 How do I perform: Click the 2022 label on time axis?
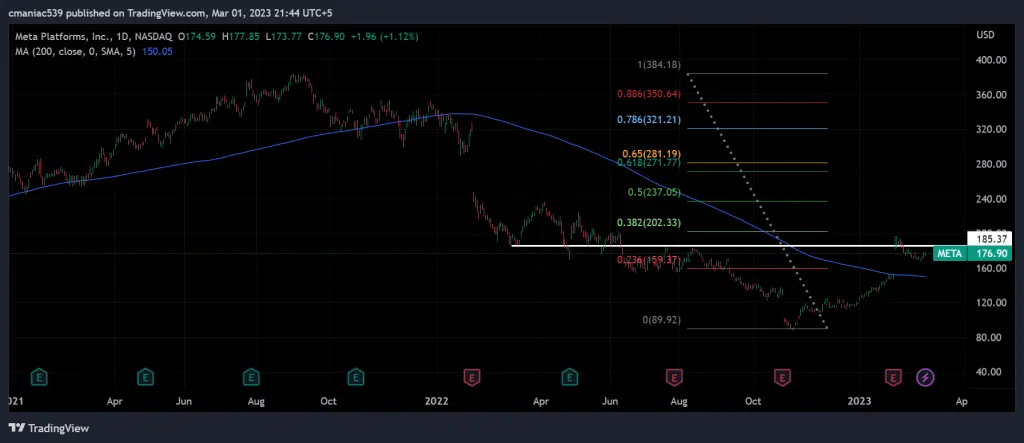pyautogui.click(x=436, y=401)
